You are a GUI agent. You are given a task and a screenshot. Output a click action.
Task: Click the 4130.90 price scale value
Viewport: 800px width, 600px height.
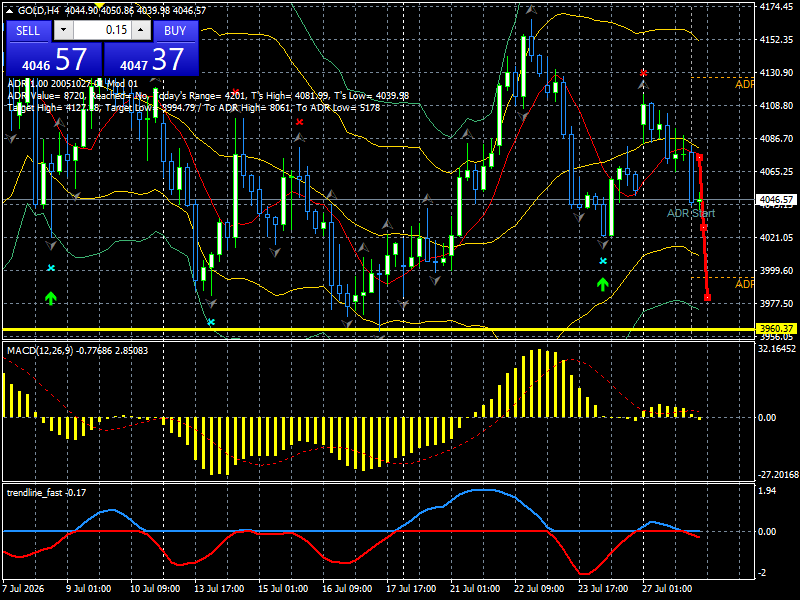pos(776,73)
